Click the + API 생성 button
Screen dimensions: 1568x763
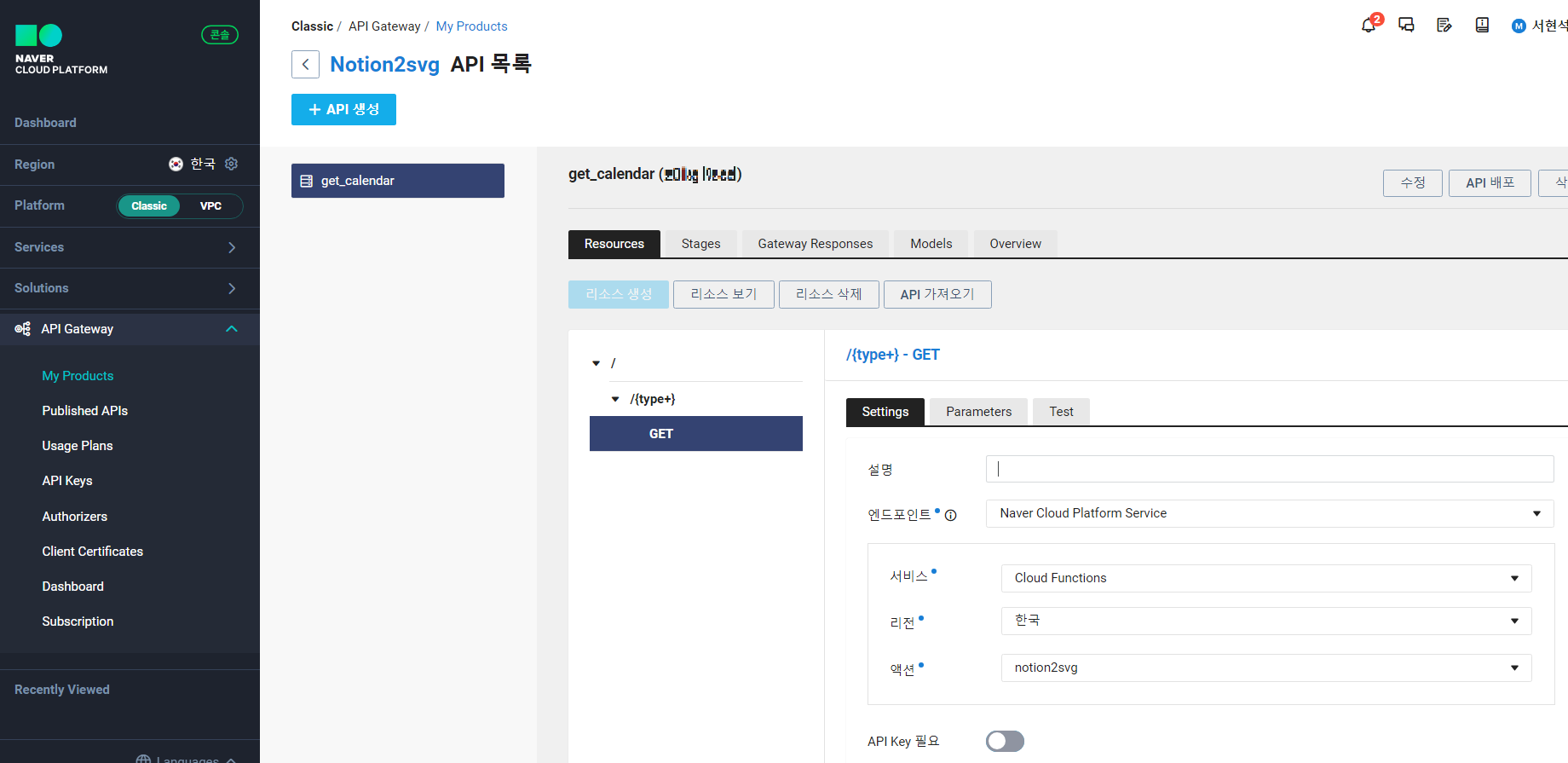pos(343,109)
